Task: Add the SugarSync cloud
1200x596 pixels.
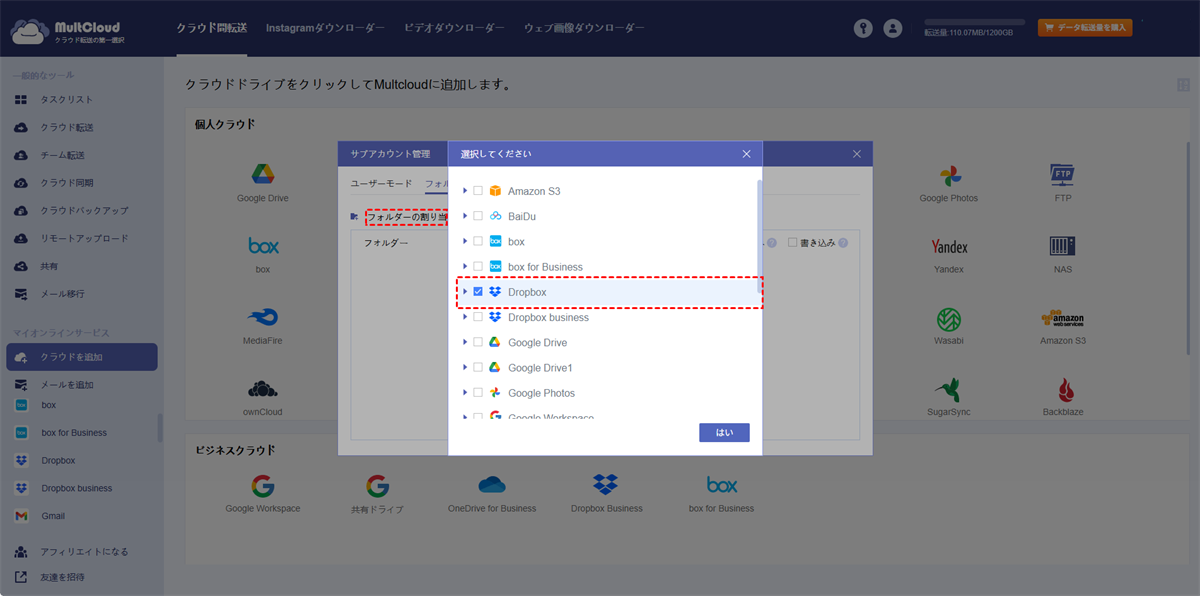Action: pos(949,396)
